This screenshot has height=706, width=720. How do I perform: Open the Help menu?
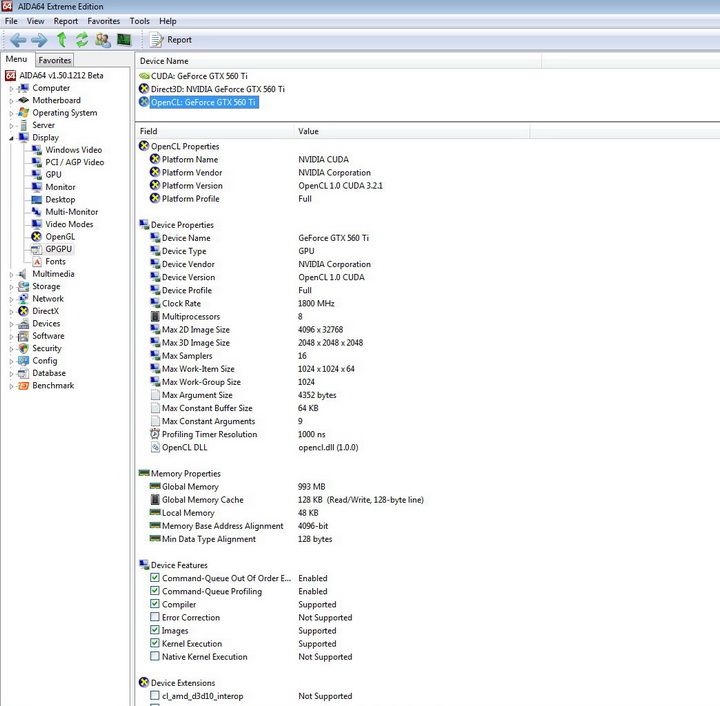[x=168, y=21]
